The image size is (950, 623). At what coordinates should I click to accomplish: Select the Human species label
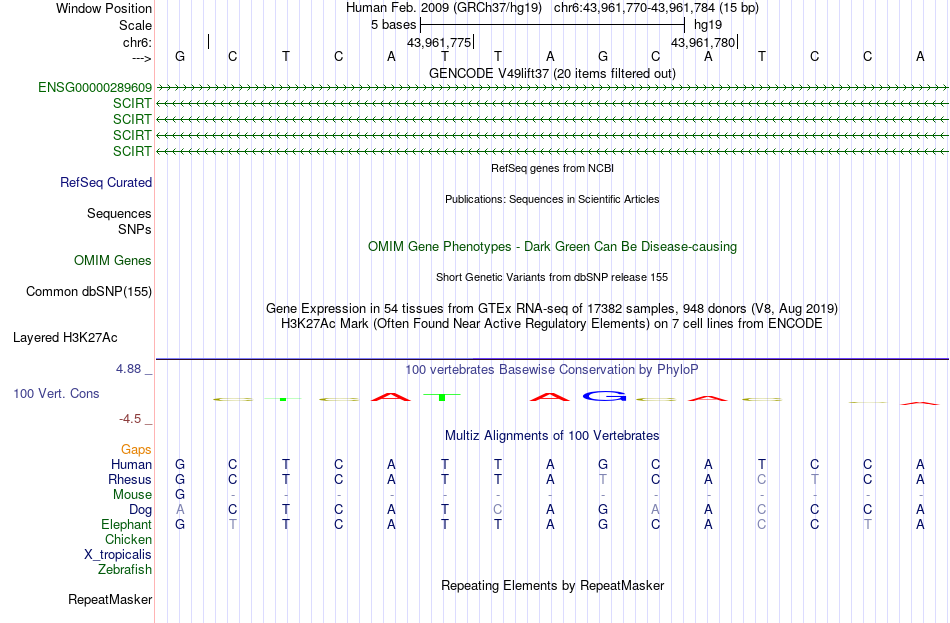click(x=131, y=464)
